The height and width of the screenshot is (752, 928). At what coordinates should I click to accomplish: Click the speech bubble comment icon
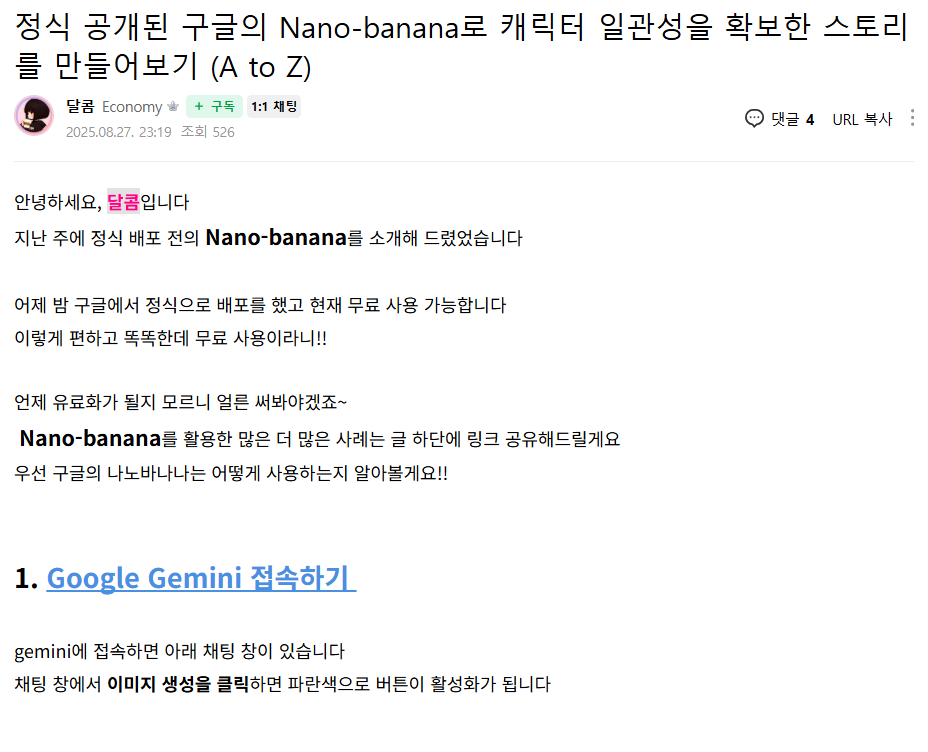coord(754,119)
